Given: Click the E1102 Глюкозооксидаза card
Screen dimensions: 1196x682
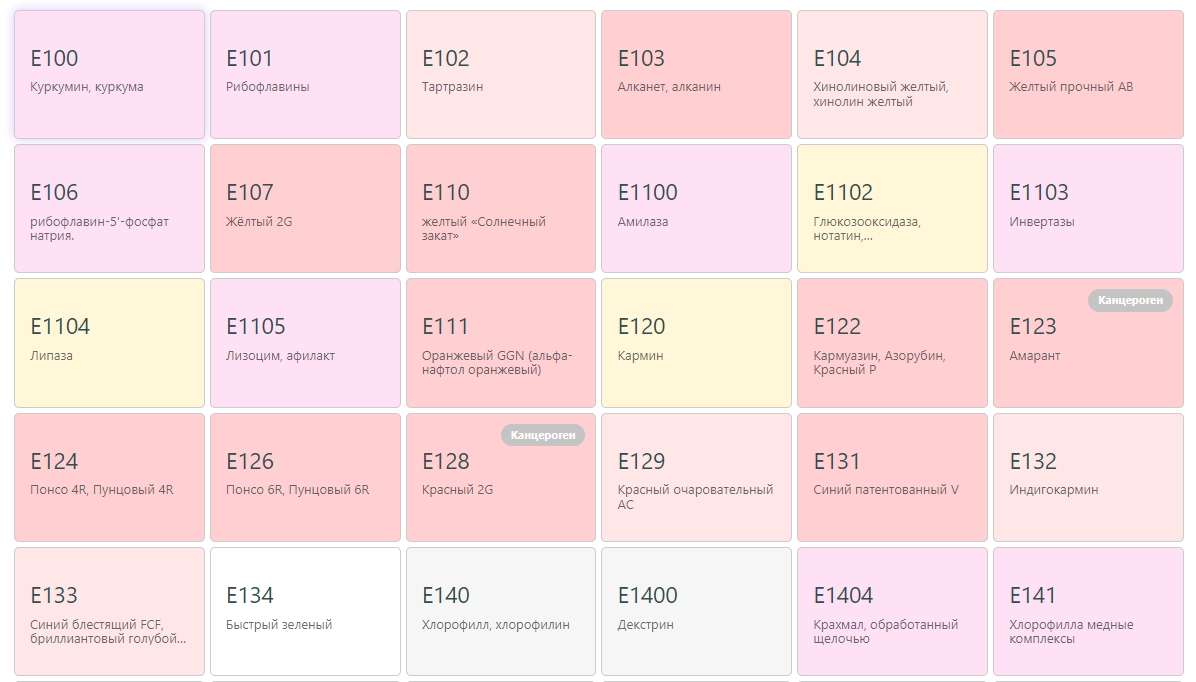Looking at the screenshot, I should tap(891, 208).
